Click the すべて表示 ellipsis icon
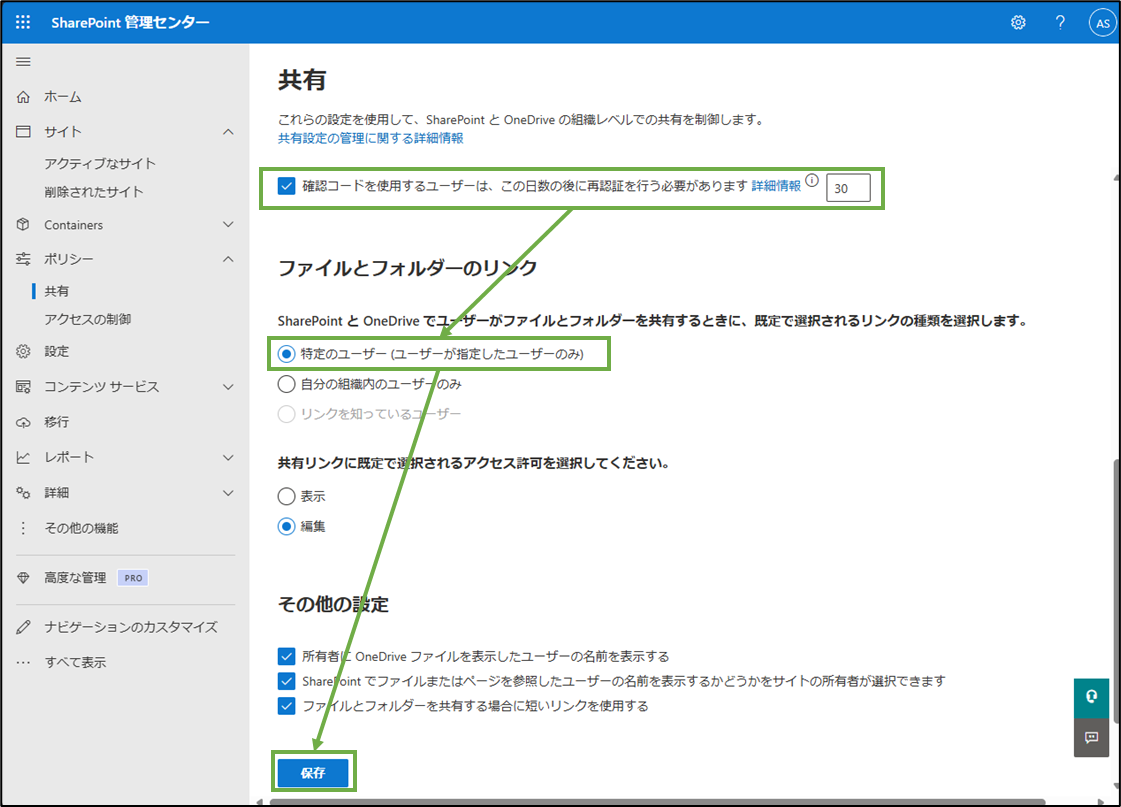Viewport: 1121px width, 807px height. [23, 662]
